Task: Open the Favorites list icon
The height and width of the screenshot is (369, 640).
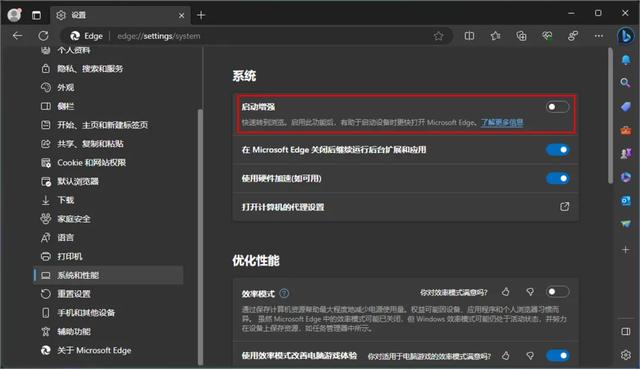Action: (496, 36)
